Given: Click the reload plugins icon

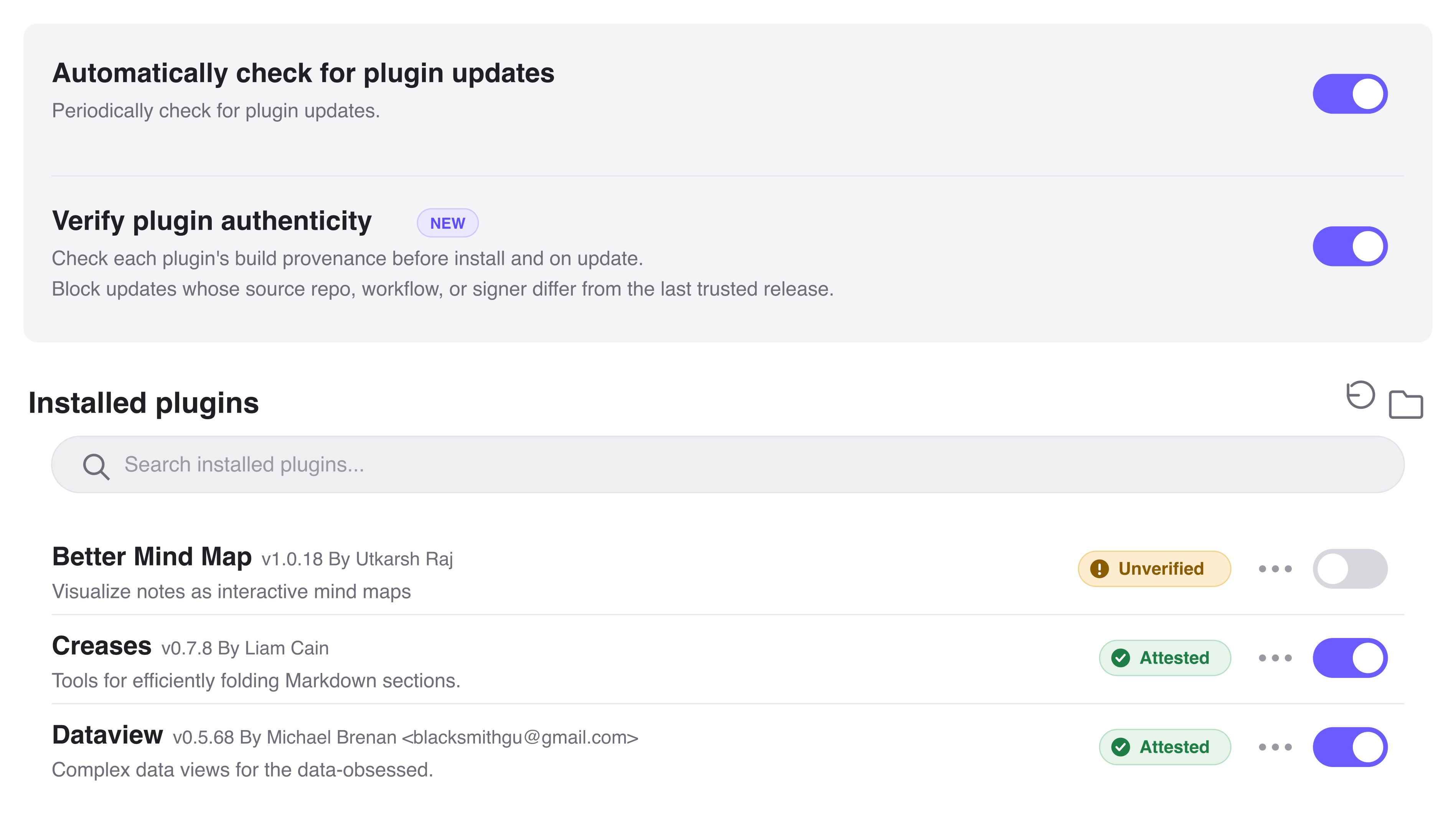Looking at the screenshot, I should point(1360,395).
